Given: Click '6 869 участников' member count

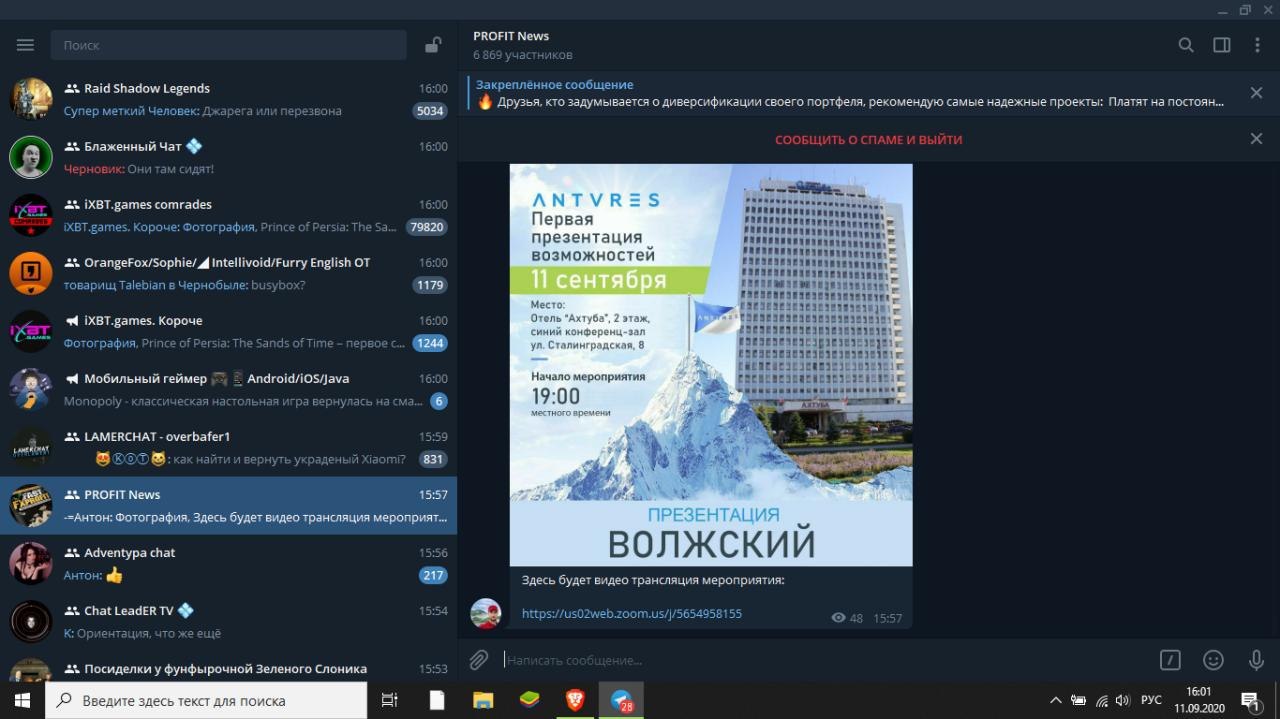Looking at the screenshot, I should coord(523,55).
